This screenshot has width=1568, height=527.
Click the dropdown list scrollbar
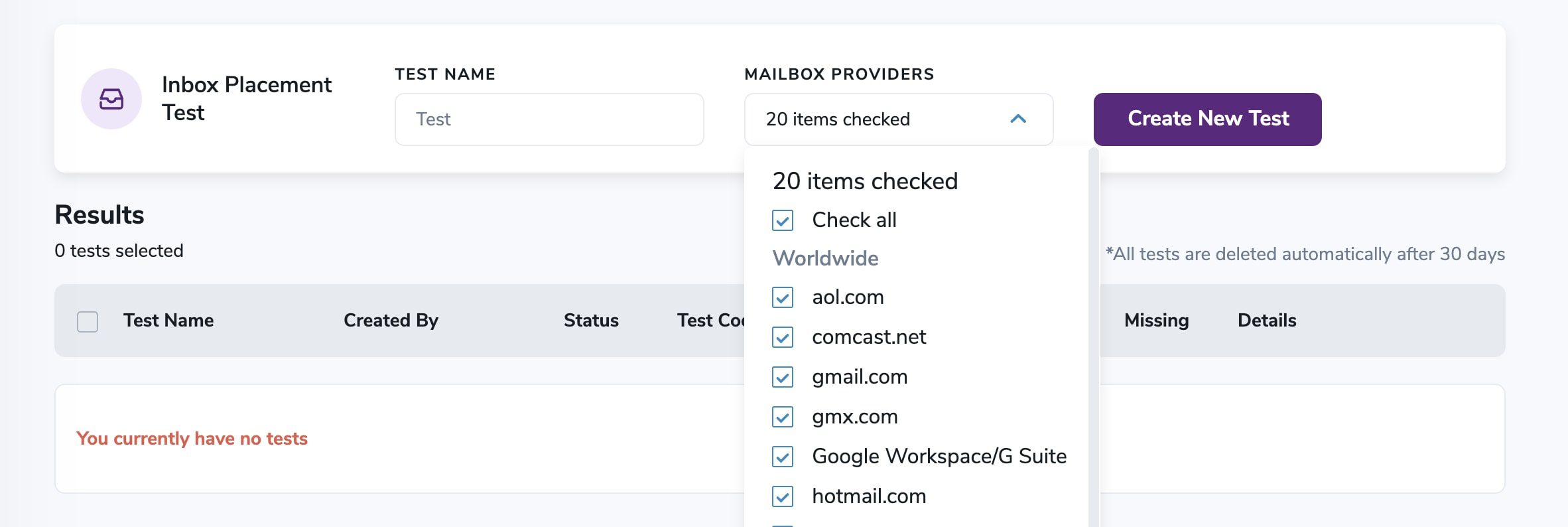coord(1094,337)
